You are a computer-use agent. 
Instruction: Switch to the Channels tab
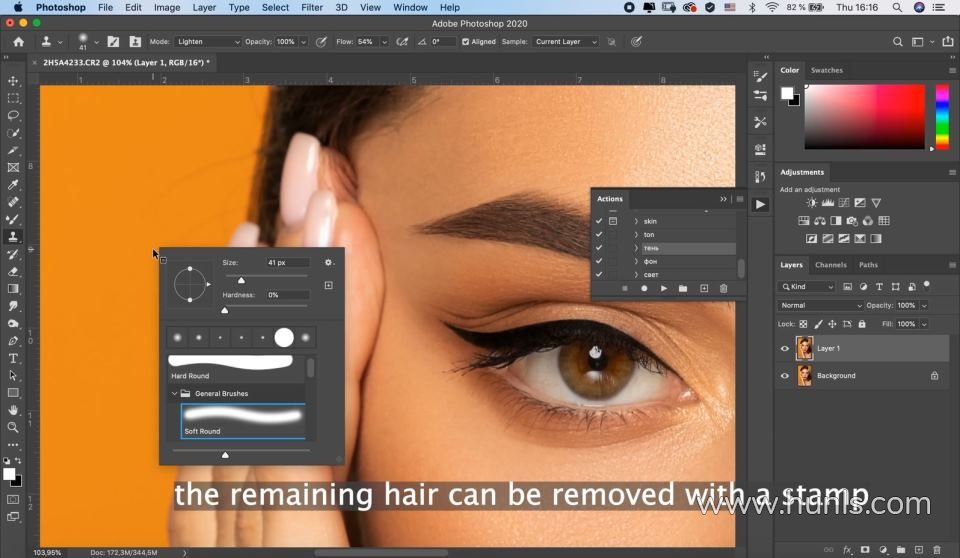pyautogui.click(x=830, y=265)
